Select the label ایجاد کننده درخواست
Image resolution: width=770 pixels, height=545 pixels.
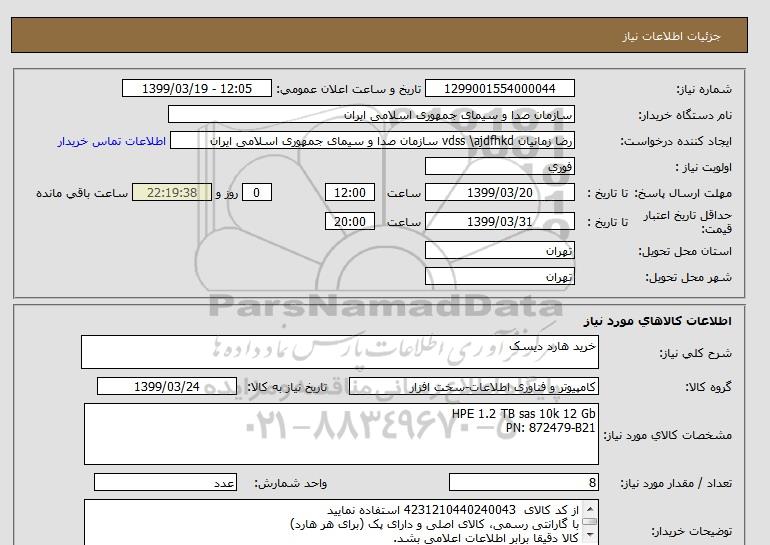pos(676,141)
